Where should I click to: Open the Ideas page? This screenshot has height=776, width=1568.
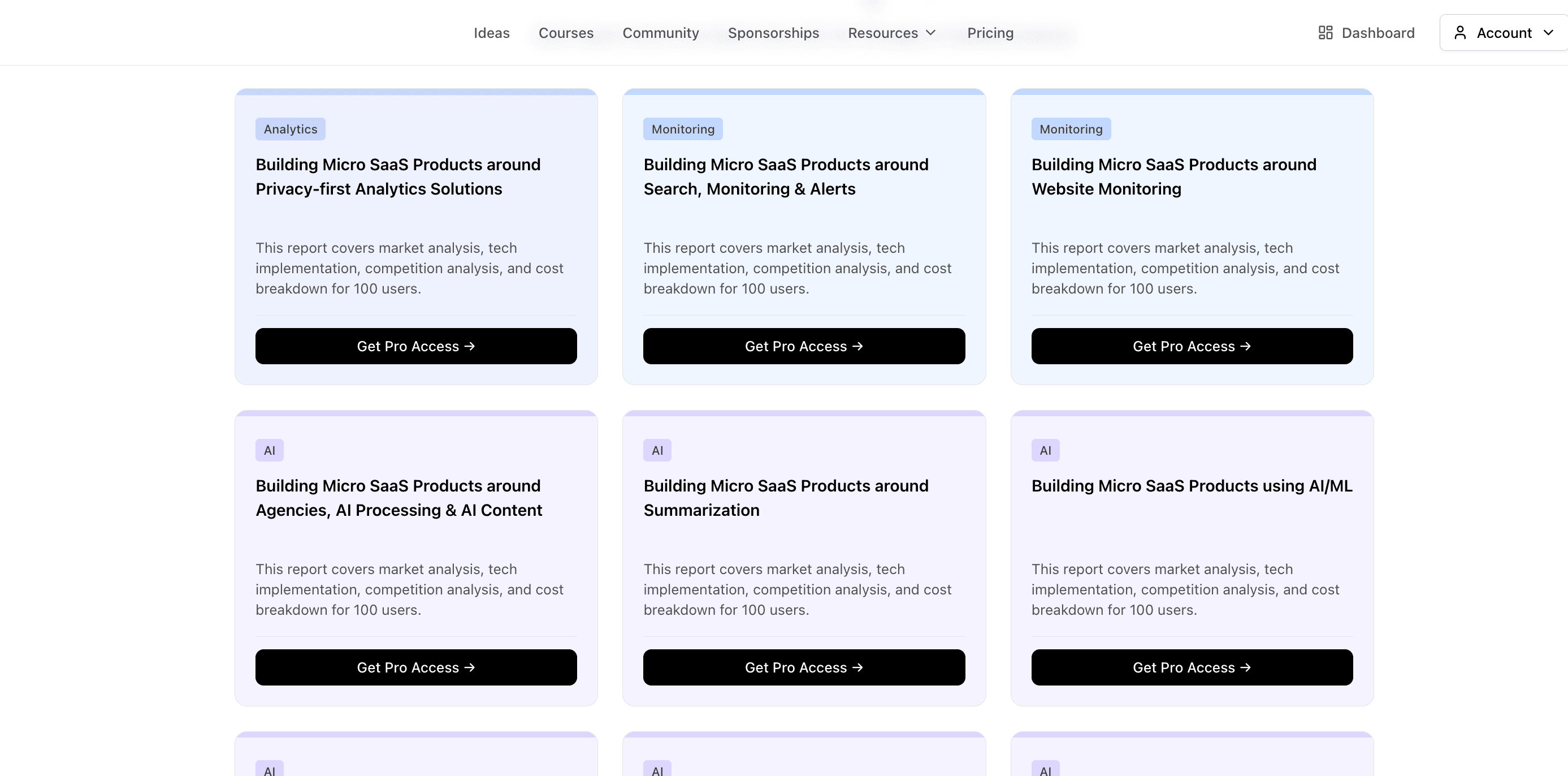pos(491,33)
